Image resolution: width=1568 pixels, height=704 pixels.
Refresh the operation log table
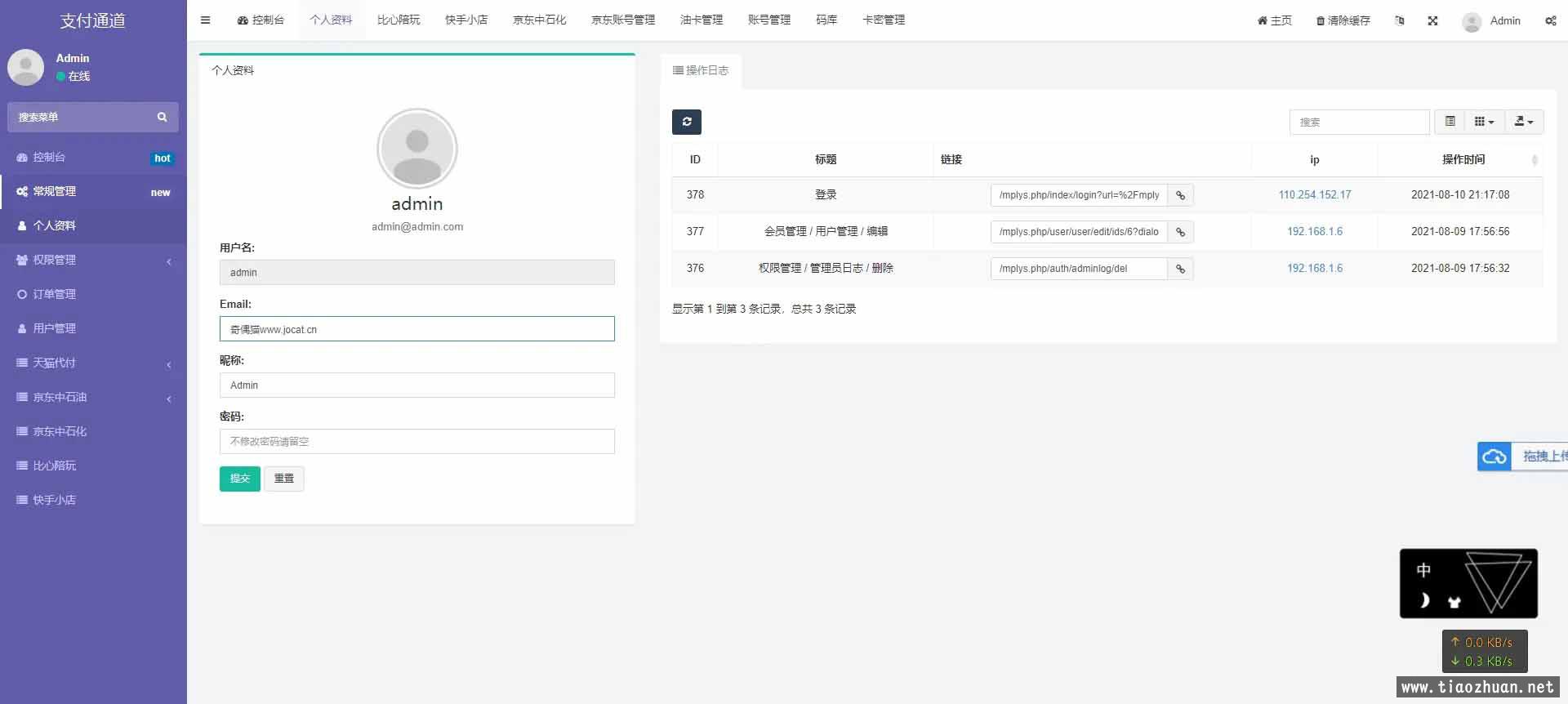[x=687, y=122]
